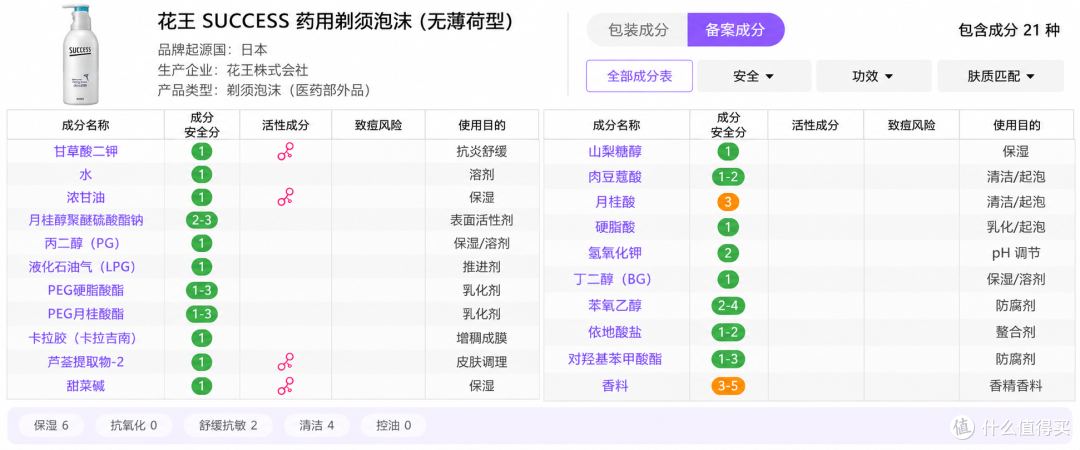Open ingredient link 水
Image resolution: width=1080 pixels, height=450 pixels.
86,174
